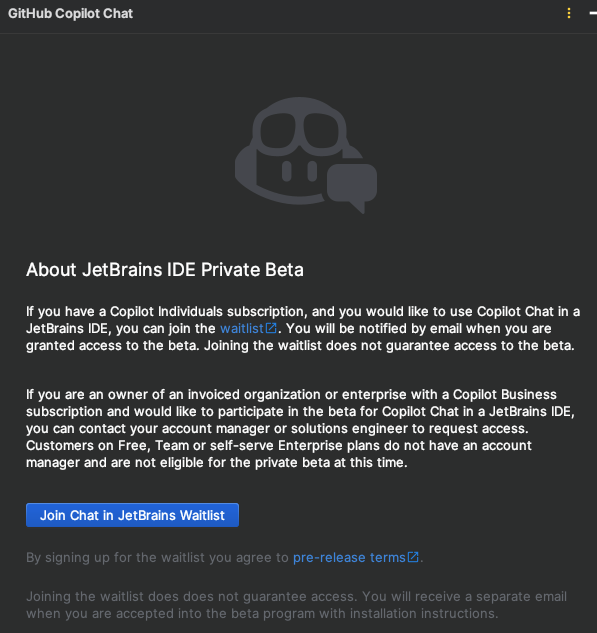
Task: Click the 'contact your account manager' line
Action: [x=277, y=428]
